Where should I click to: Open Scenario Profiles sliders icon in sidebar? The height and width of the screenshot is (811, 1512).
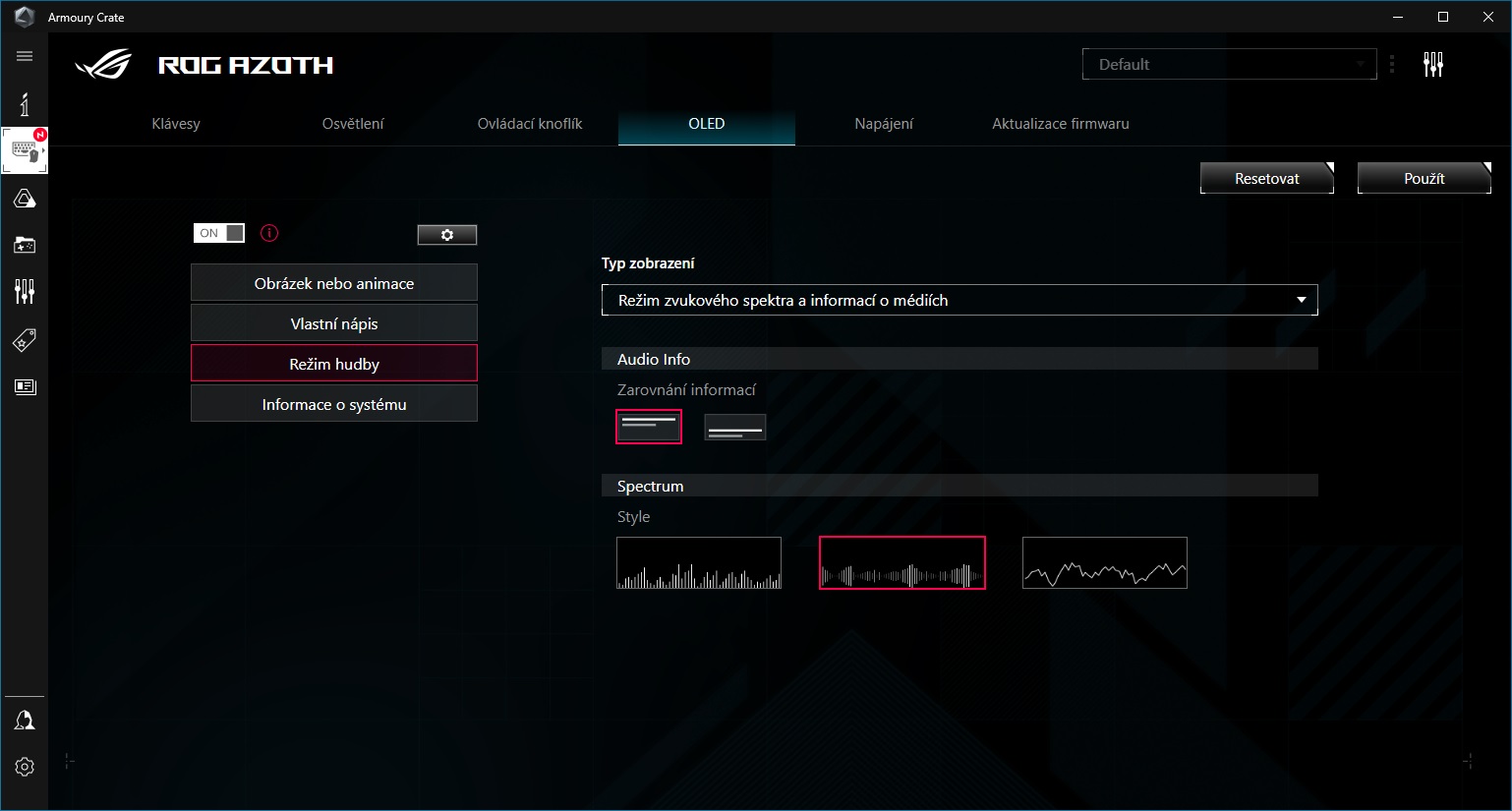tap(25, 291)
